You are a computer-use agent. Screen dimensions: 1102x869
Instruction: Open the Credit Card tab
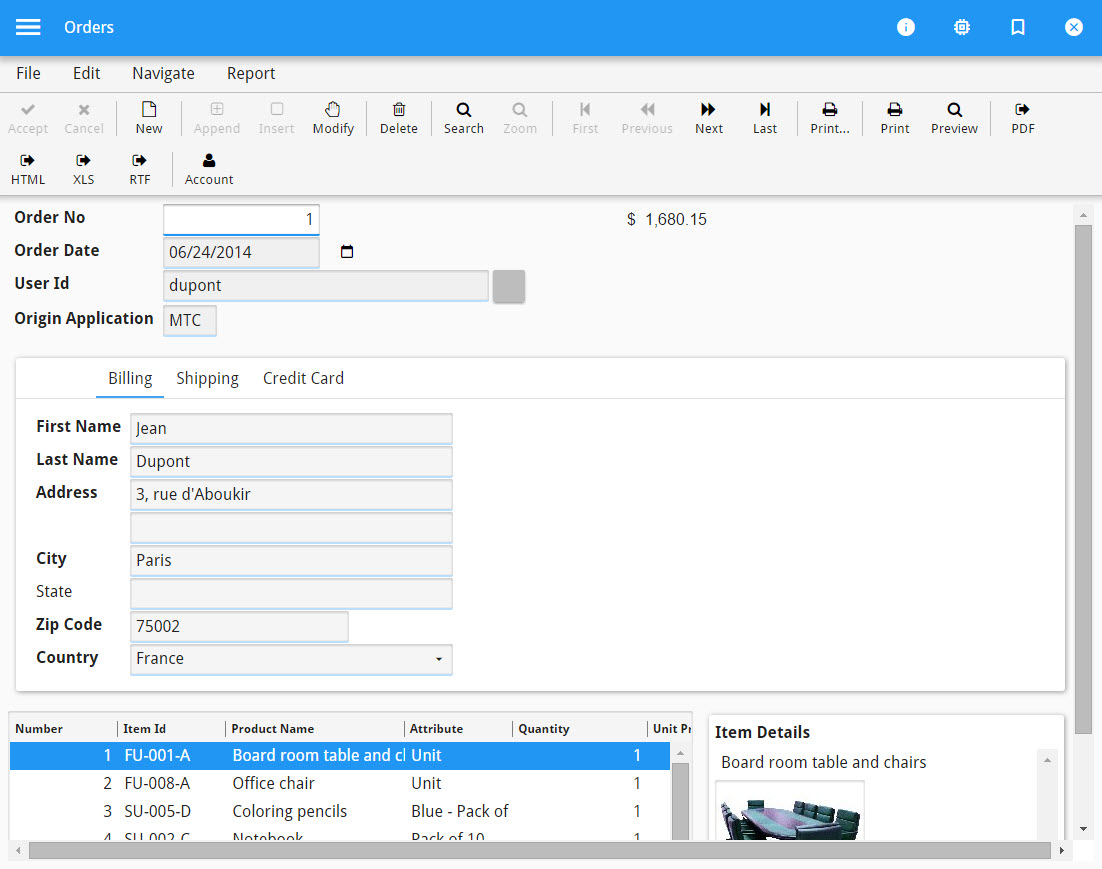[302, 378]
